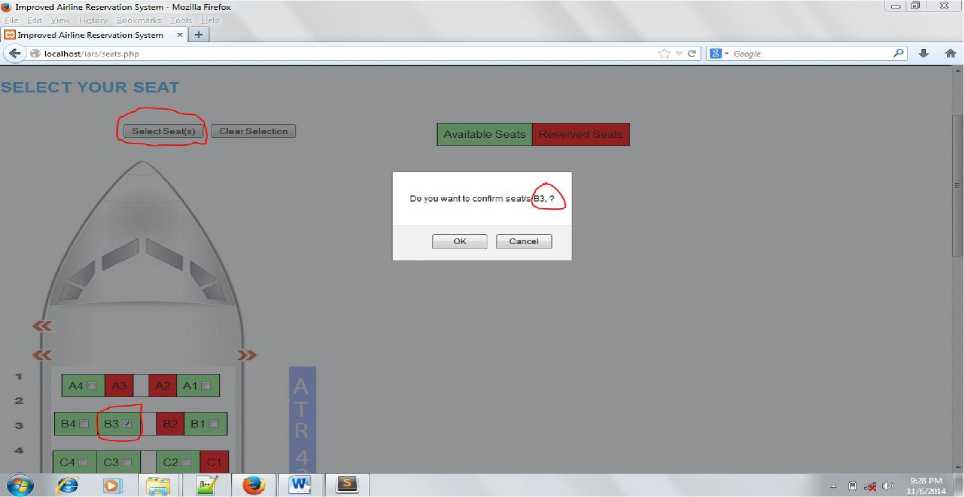Viewport: 964px width, 497px height.
Task: Open the address bar history dropdown
Action: tap(679, 54)
